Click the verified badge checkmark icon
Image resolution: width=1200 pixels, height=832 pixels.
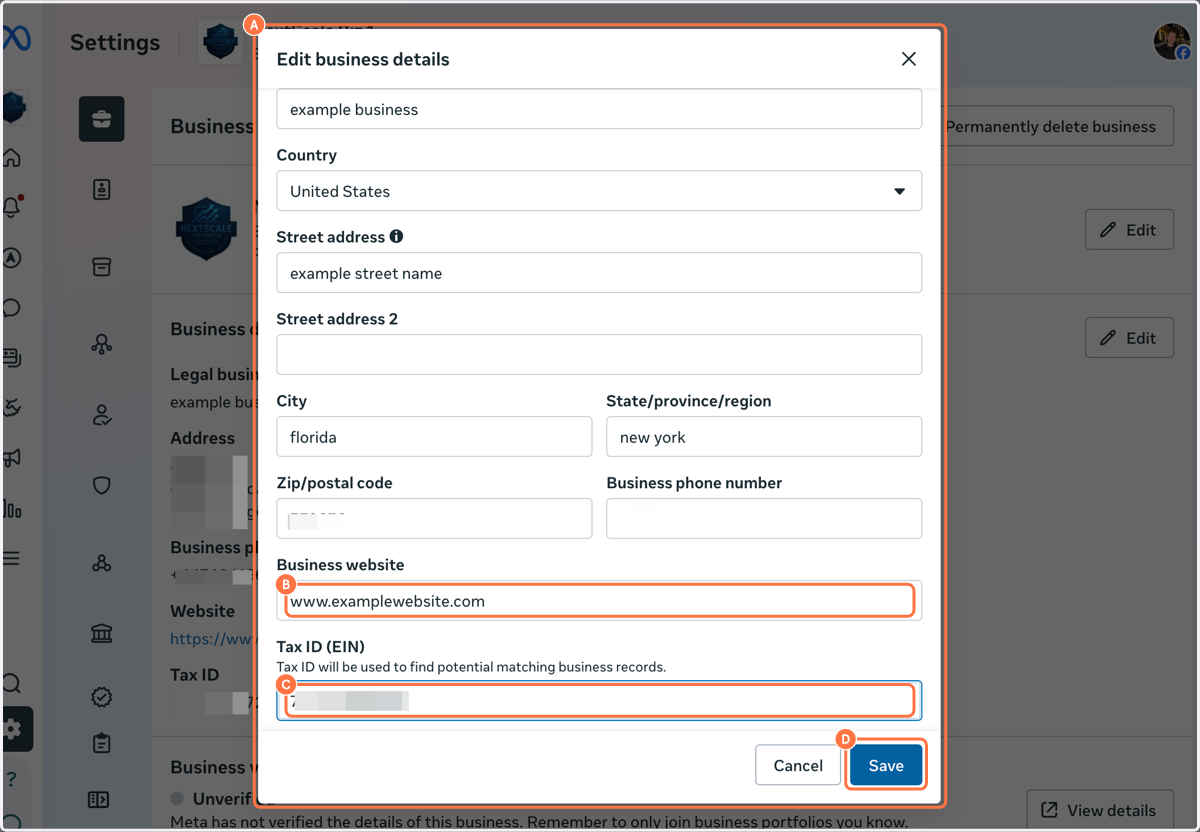pyautogui.click(x=102, y=696)
